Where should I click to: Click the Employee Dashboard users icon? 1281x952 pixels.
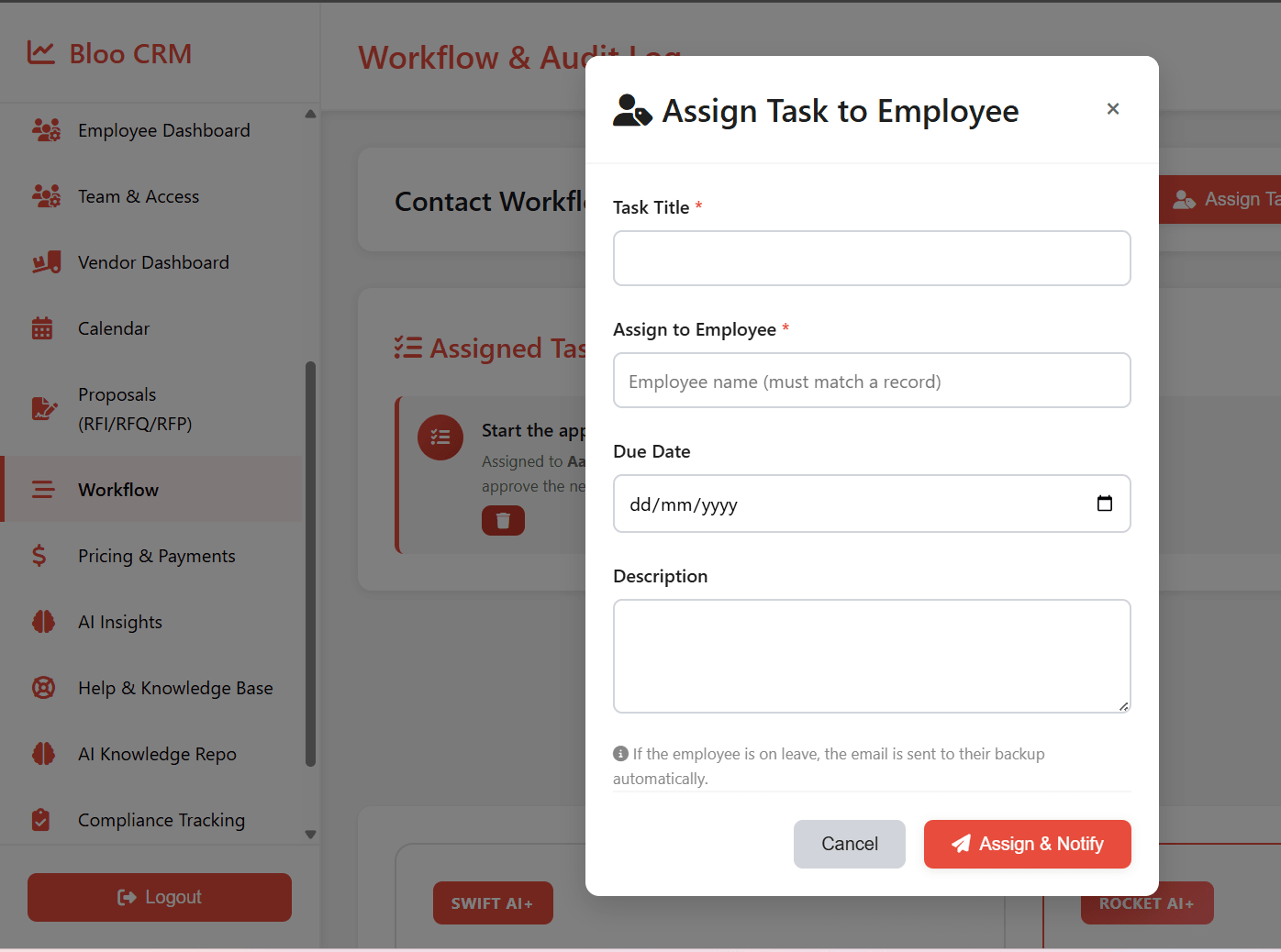(x=46, y=130)
